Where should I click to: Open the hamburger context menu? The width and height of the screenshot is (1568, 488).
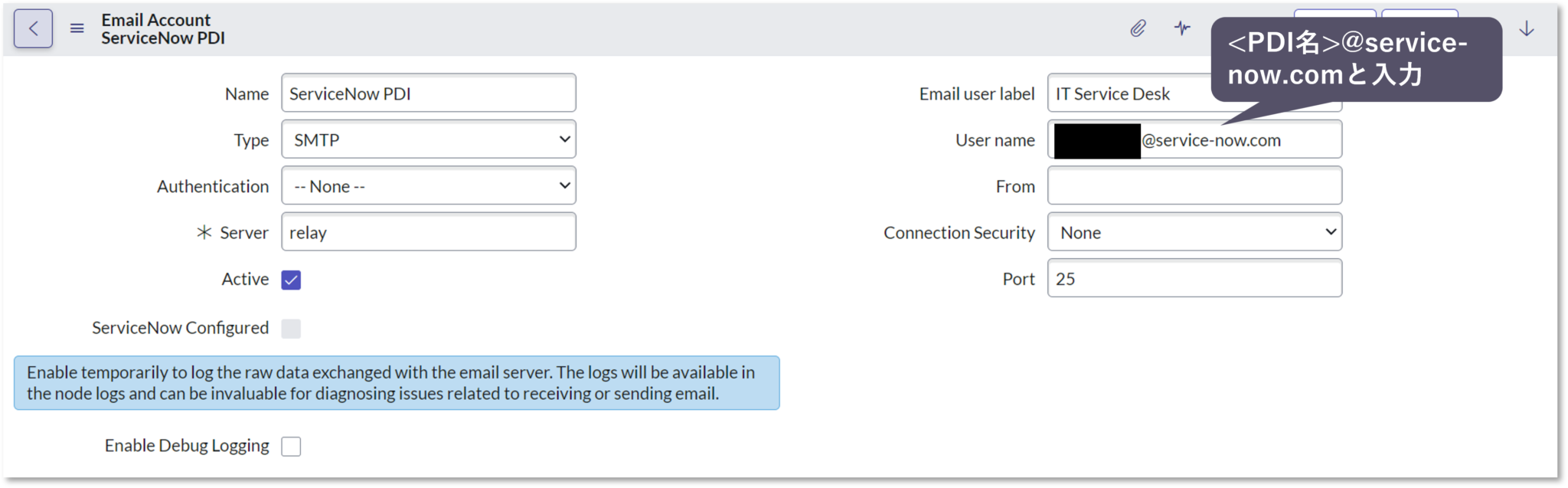[x=76, y=28]
